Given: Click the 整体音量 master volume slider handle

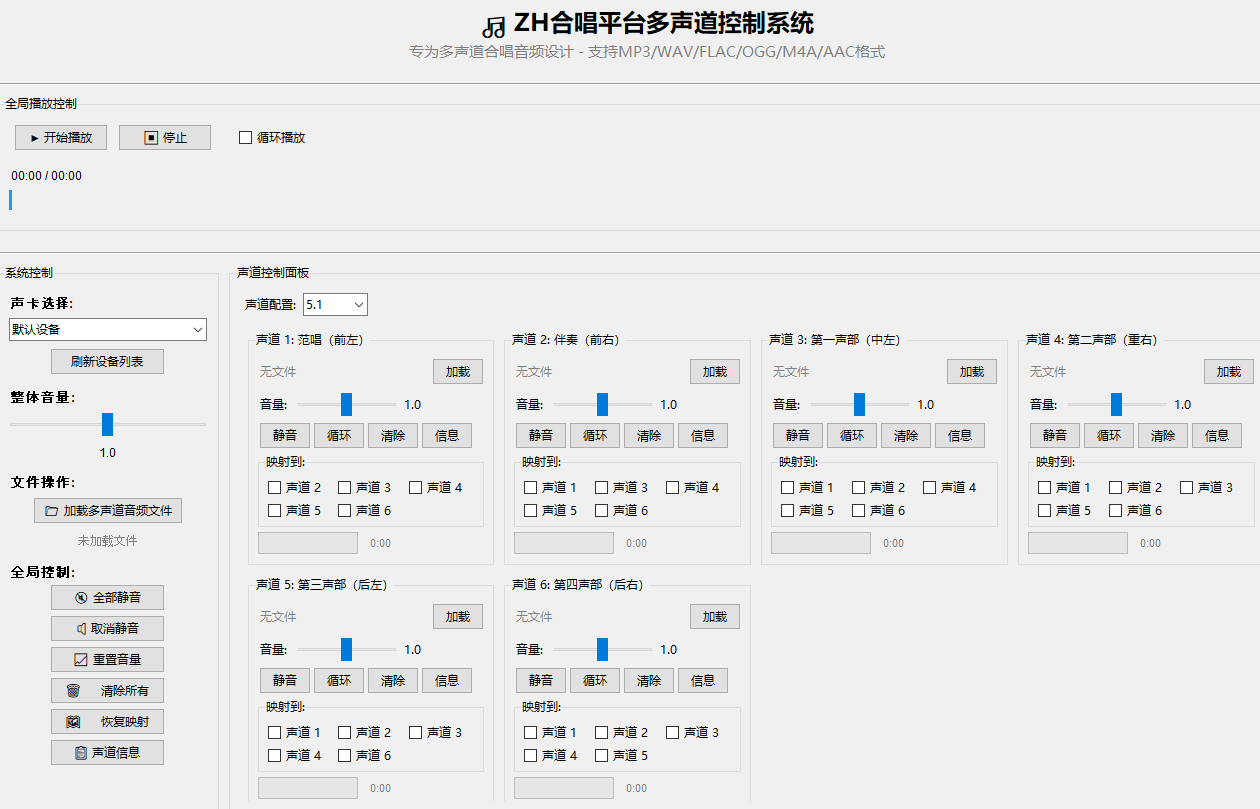Looking at the screenshot, I should pyautogui.click(x=107, y=425).
